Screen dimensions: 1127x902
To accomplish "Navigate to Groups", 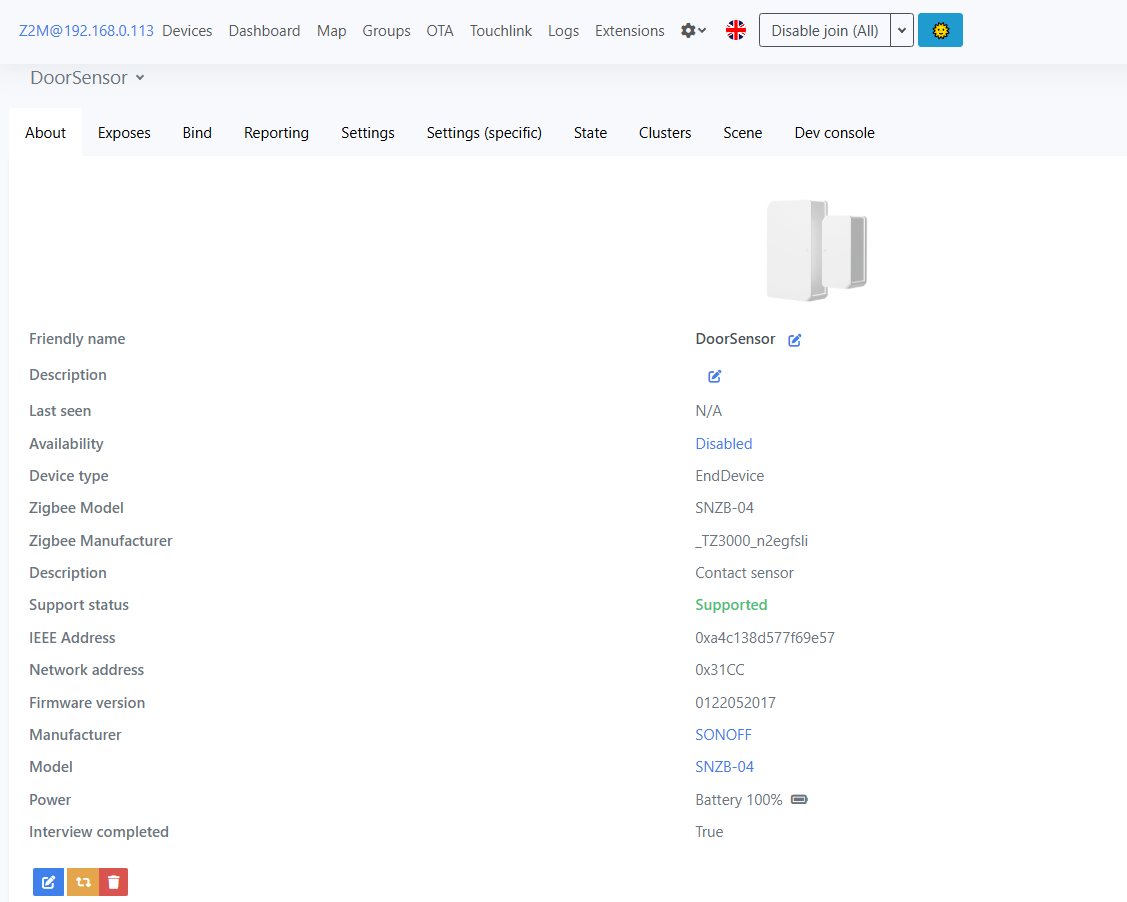I will pyautogui.click(x=386, y=31).
